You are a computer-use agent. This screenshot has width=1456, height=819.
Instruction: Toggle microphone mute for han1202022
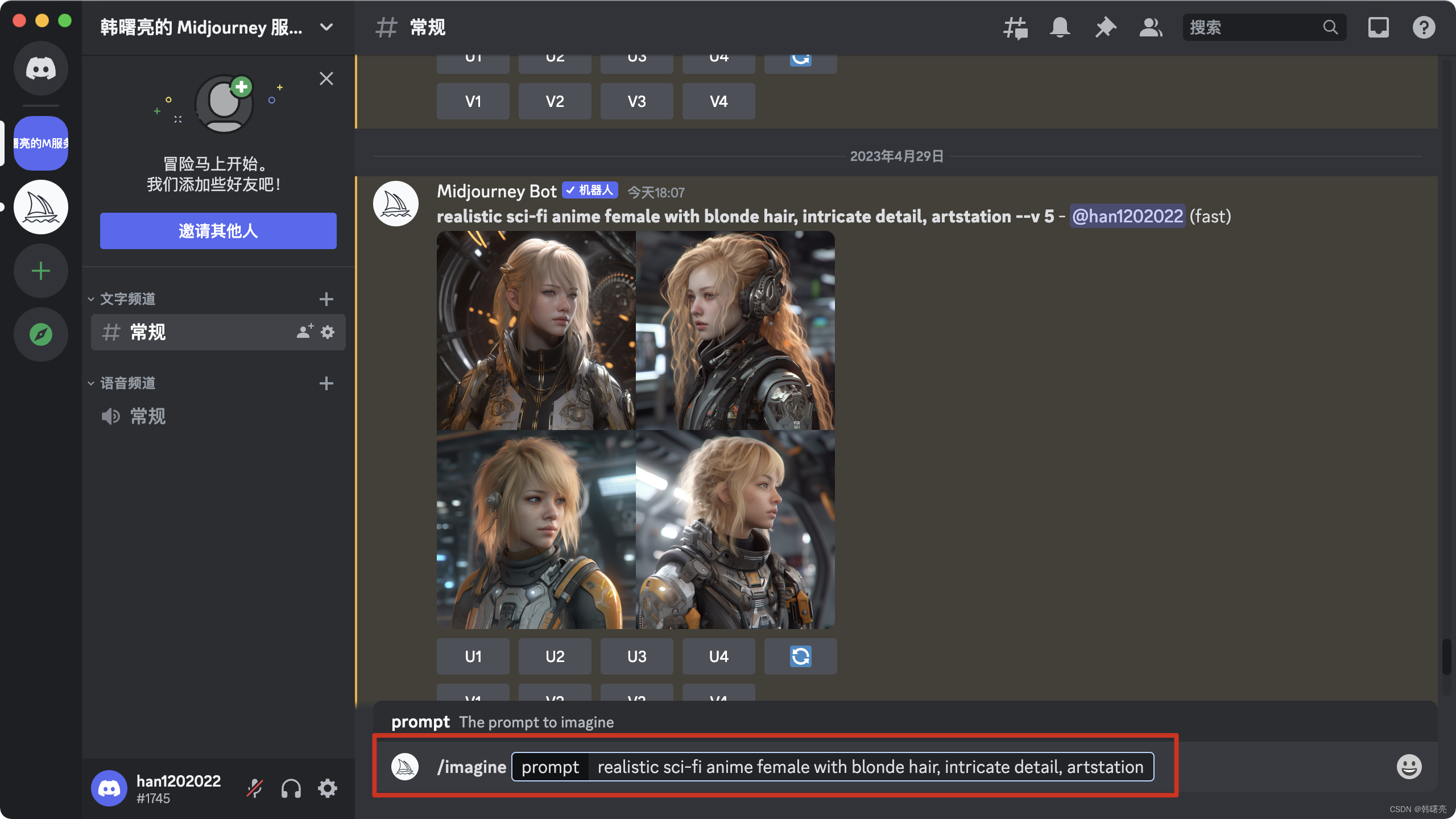[255, 788]
